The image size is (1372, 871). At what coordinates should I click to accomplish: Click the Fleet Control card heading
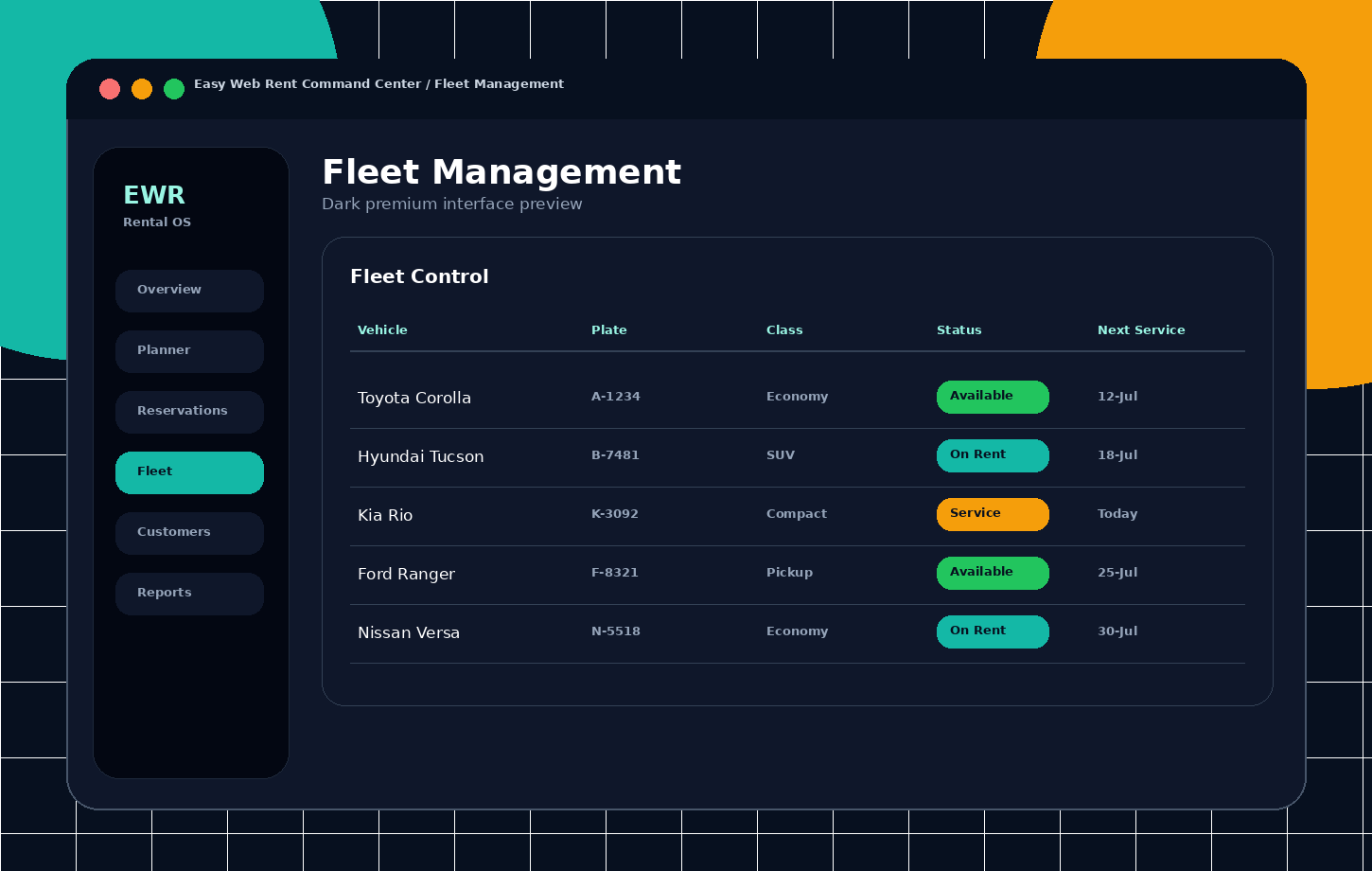[419, 276]
